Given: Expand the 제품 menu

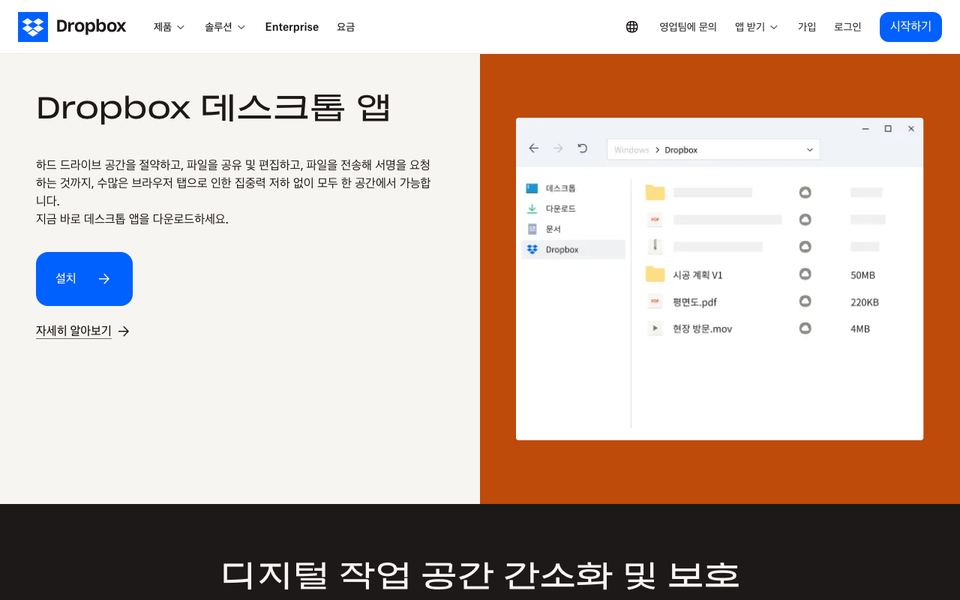Looking at the screenshot, I should [x=168, y=27].
